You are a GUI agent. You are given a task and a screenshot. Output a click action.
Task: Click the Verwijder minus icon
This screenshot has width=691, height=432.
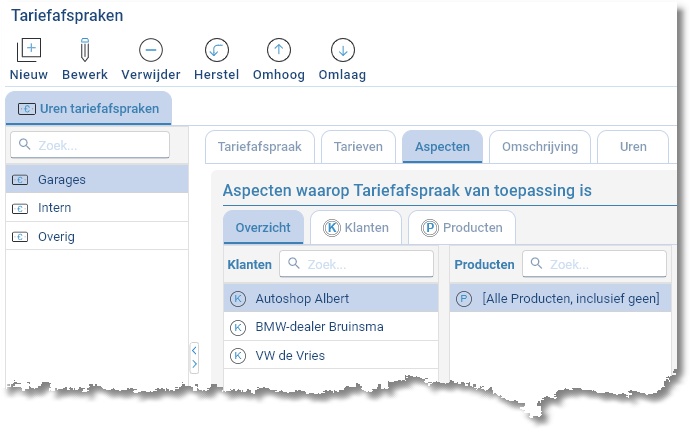point(151,50)
